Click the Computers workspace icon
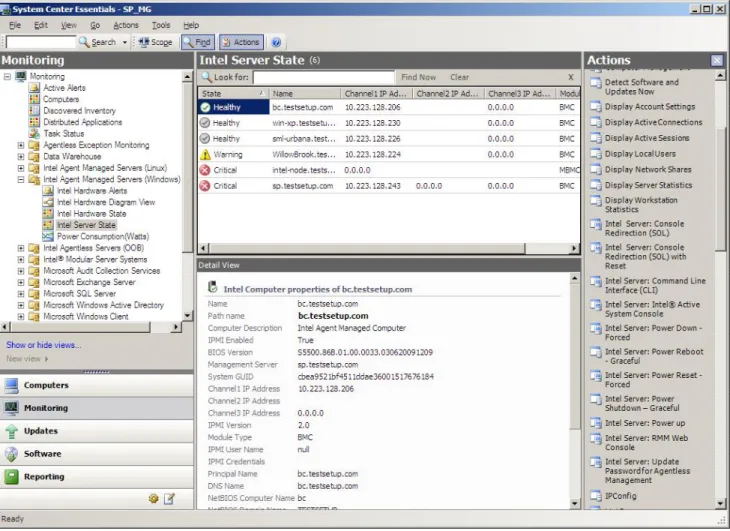 [11, 385]
